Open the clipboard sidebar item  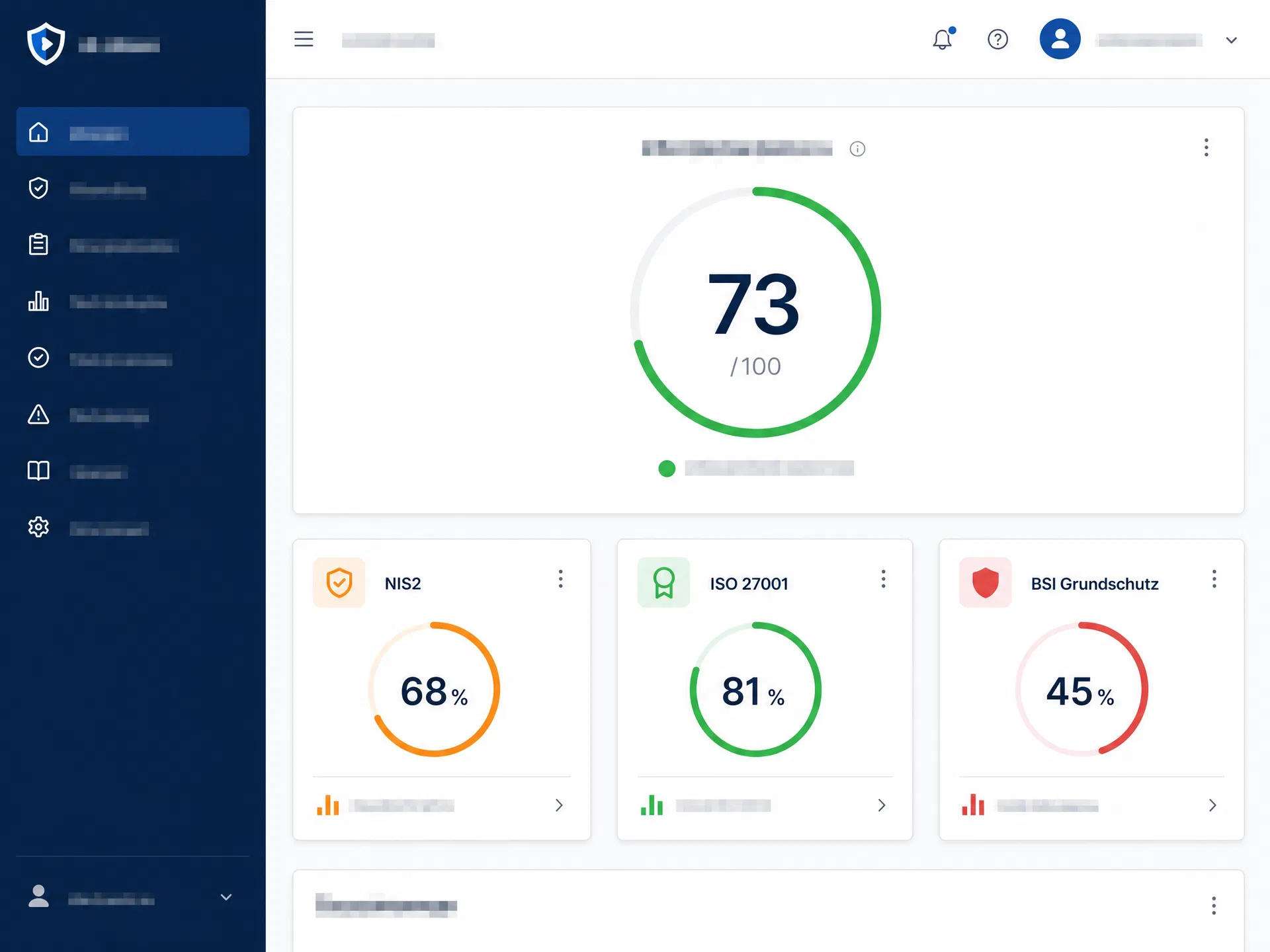pyautogui.click(x=38, y=244)
